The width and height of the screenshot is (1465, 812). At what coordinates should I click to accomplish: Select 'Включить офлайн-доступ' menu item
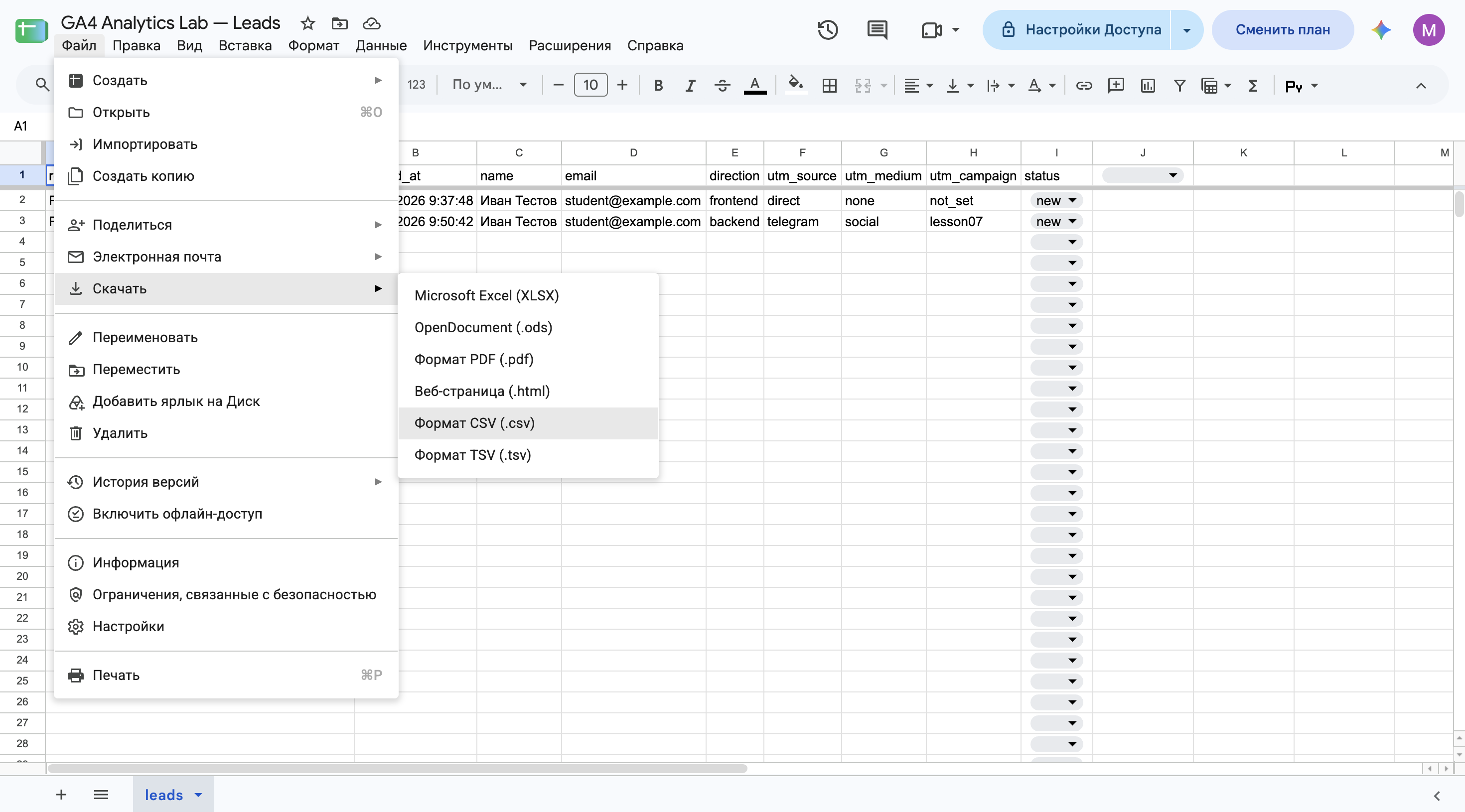coord(226,514)
